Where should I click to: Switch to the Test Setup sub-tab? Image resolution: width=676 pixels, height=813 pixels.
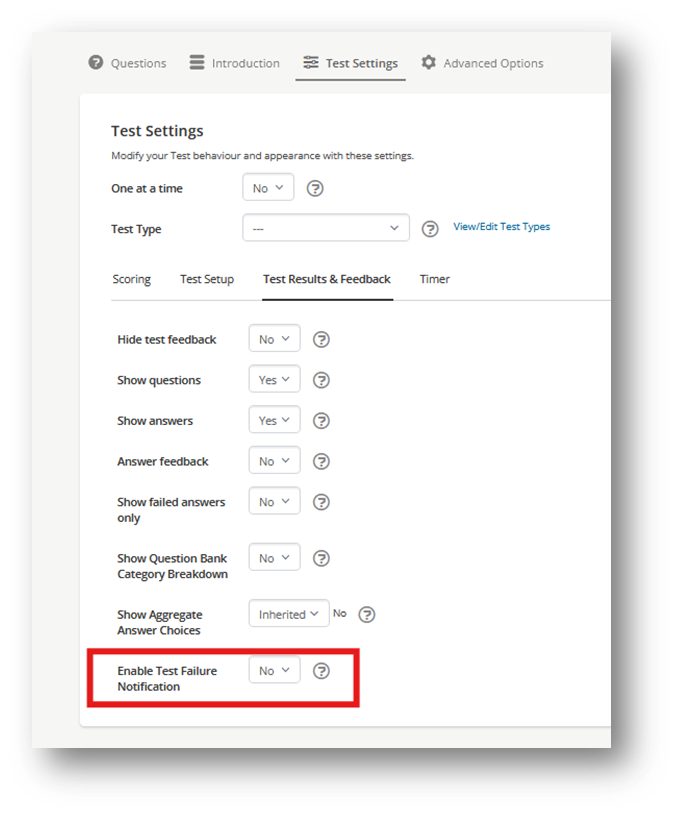pos(207,279)
